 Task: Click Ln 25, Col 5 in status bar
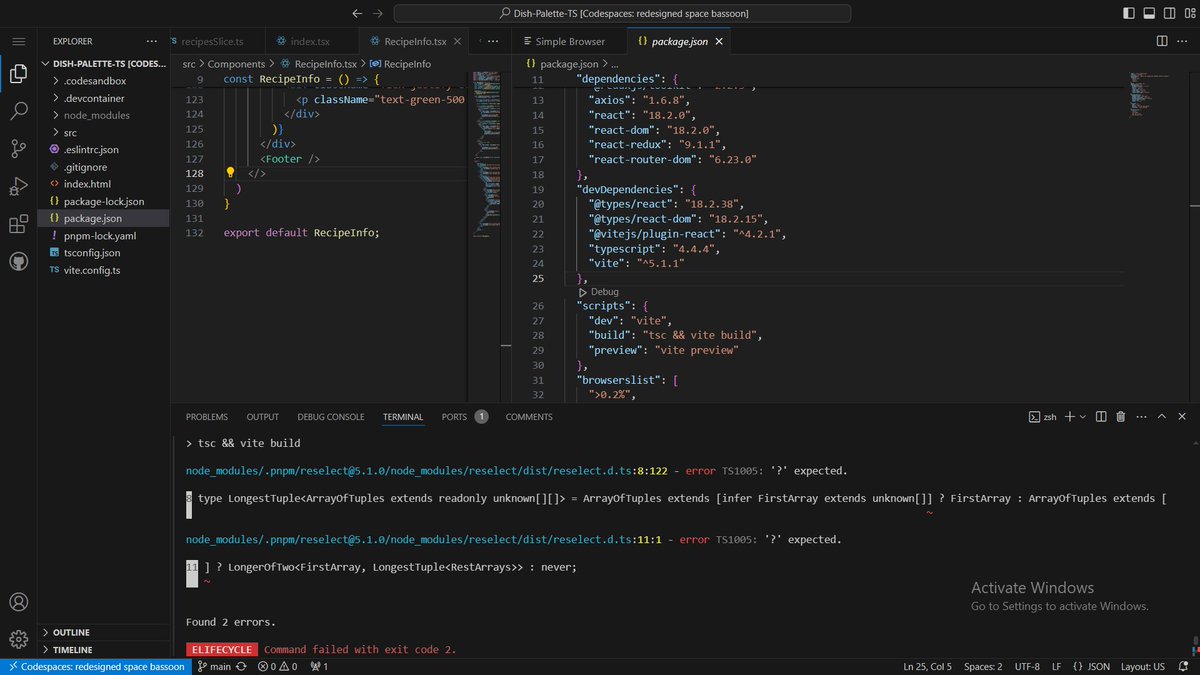[x=927, y=666]
